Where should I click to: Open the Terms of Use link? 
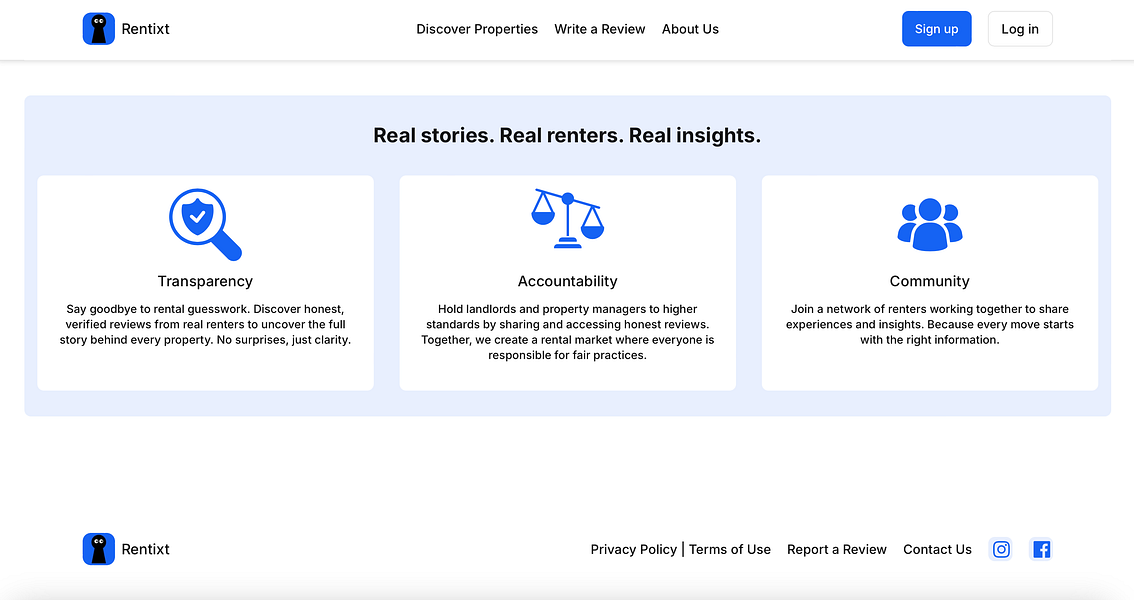tap(730, 549)
